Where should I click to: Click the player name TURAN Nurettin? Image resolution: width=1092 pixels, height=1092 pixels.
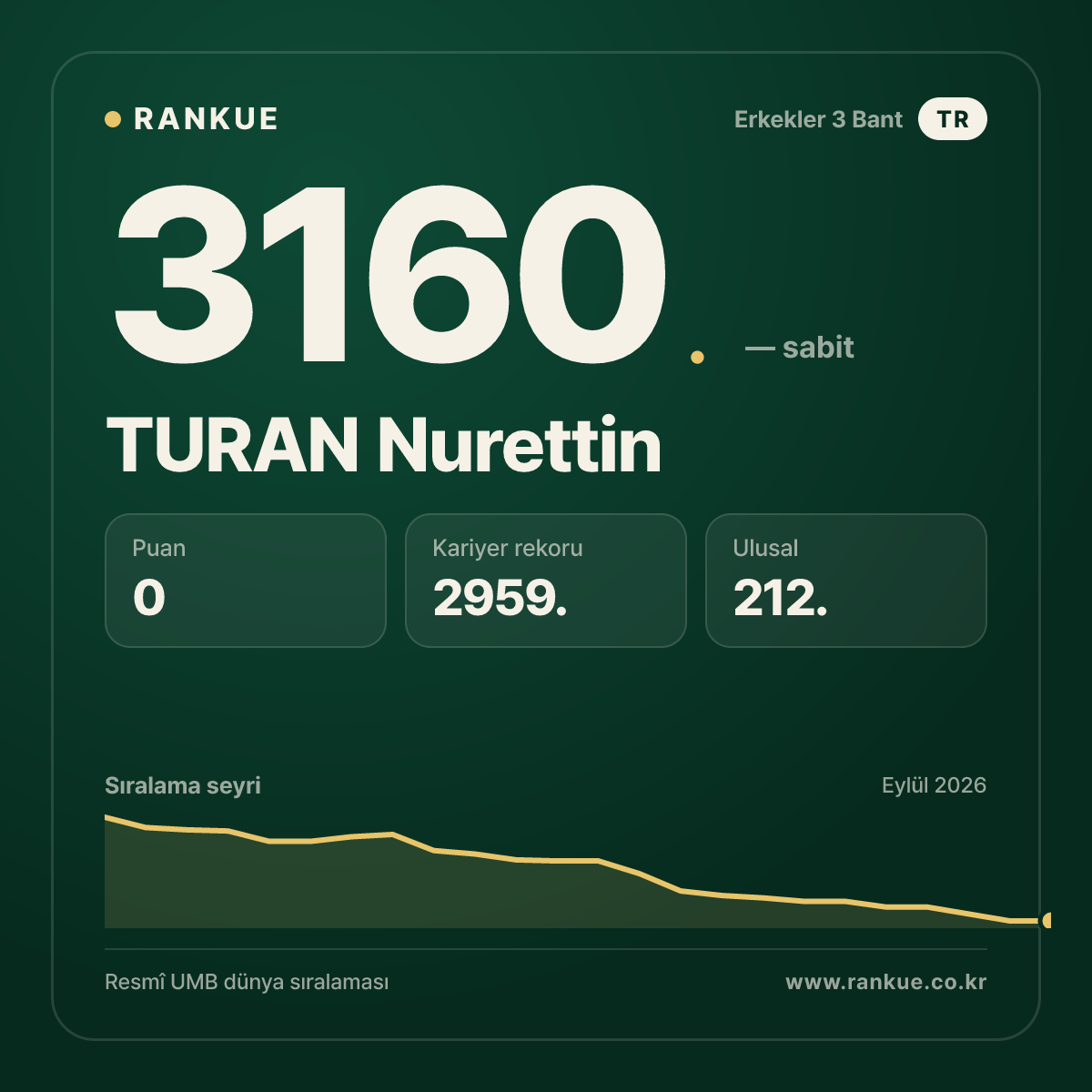tap(384, 445)
